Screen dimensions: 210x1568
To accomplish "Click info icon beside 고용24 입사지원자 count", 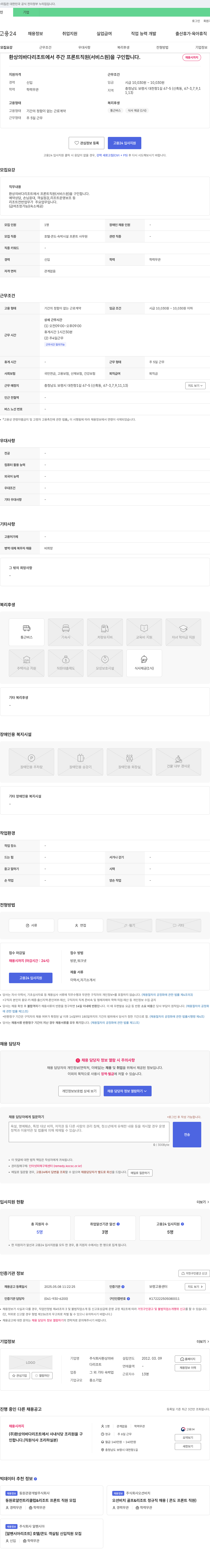I will pyautogui.click(x=182, y=1224).
